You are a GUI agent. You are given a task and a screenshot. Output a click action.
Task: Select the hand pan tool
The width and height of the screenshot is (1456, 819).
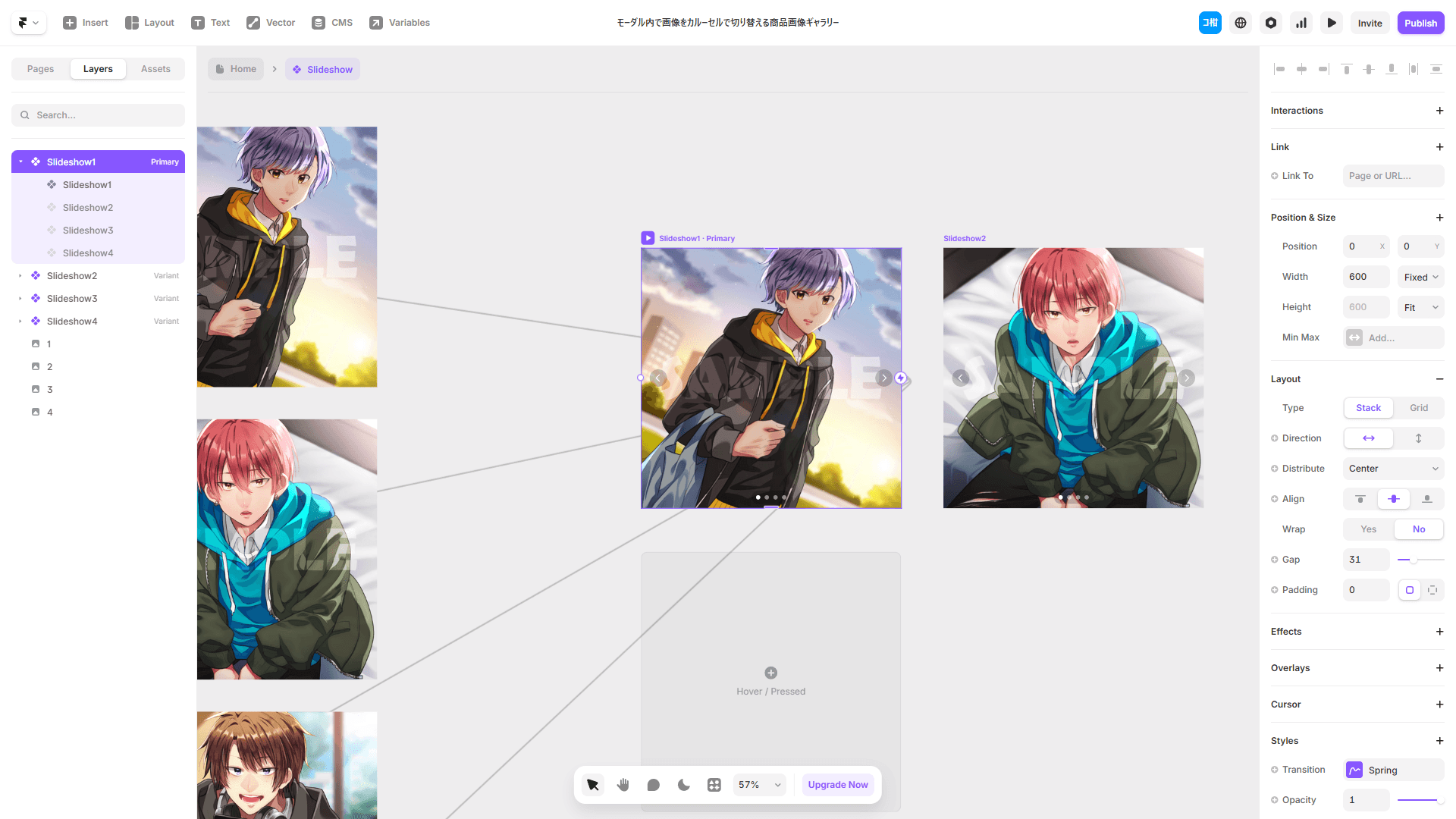coord(623,785)
